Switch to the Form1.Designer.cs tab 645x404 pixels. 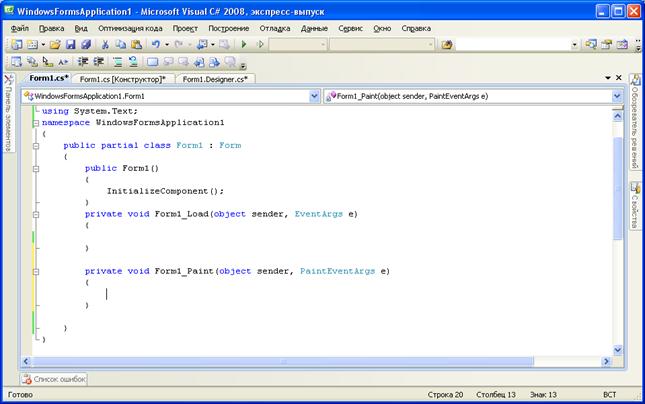click(x=215, y=78)
